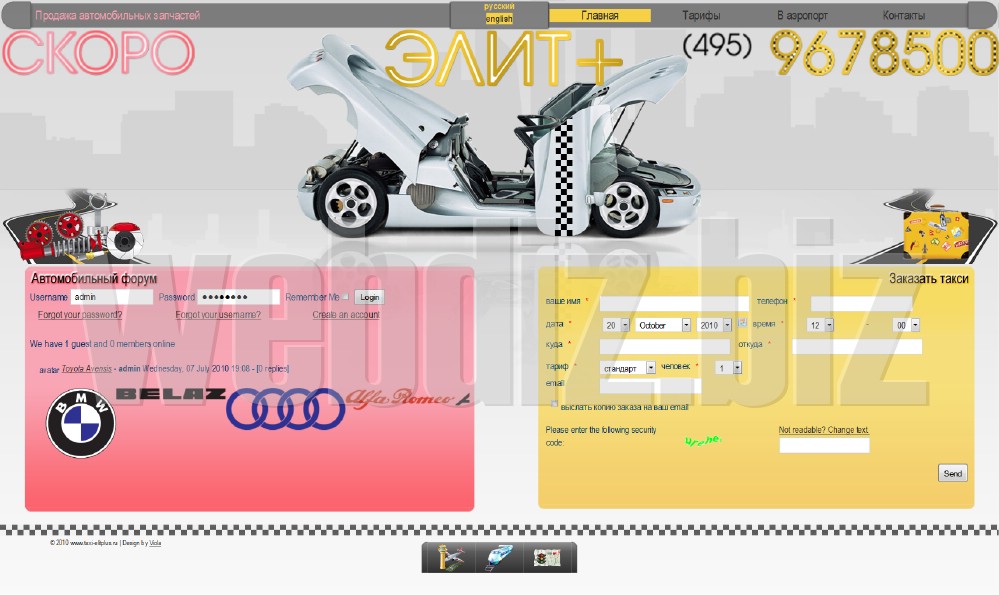Click the BMW logo
Screen dimensions: 999x595
tap(80, 423)
